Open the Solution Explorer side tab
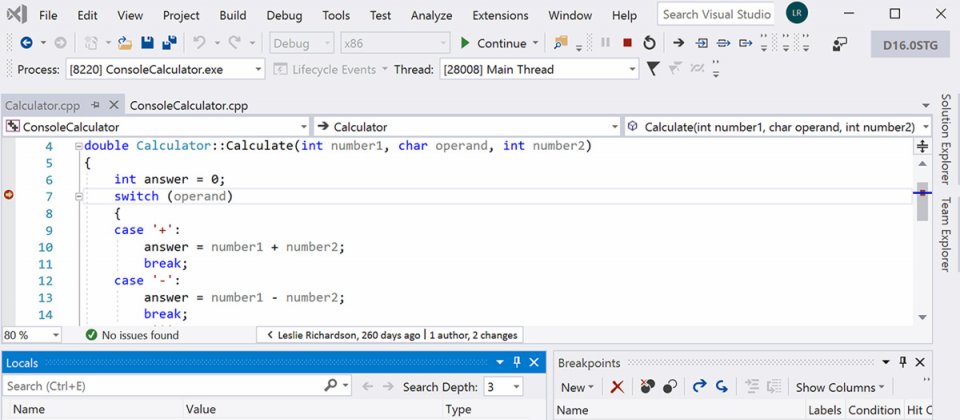This screenshot has width=960, height=420. point(945,139)
